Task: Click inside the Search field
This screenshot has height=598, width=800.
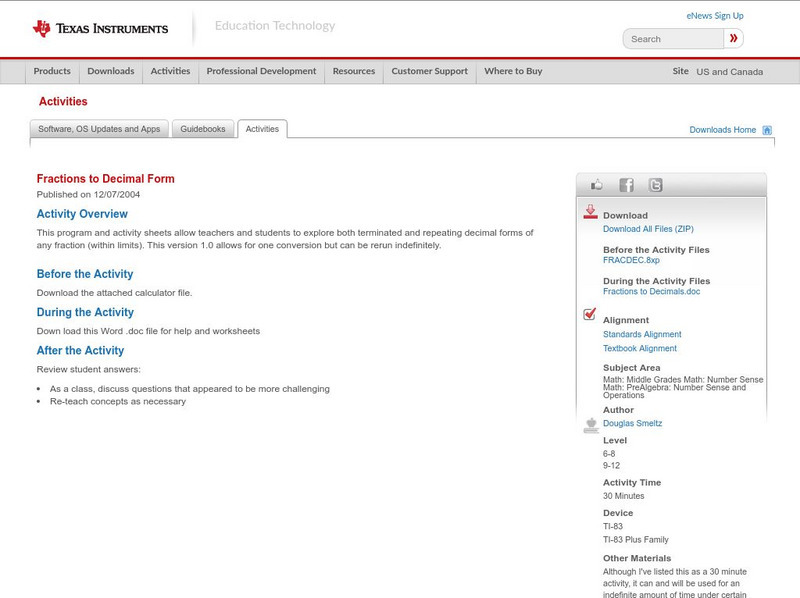Action: (673, 39)
